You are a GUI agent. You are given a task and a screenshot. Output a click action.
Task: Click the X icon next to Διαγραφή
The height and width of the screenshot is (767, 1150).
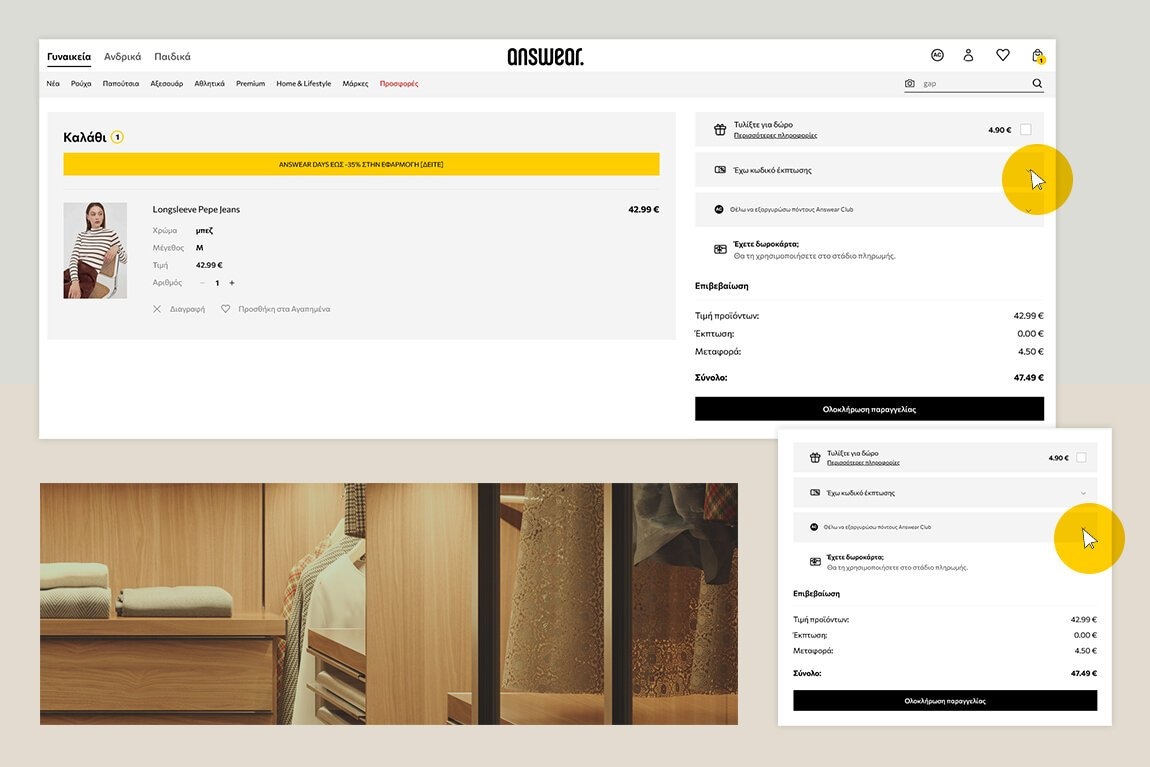[x=157, y=309]
